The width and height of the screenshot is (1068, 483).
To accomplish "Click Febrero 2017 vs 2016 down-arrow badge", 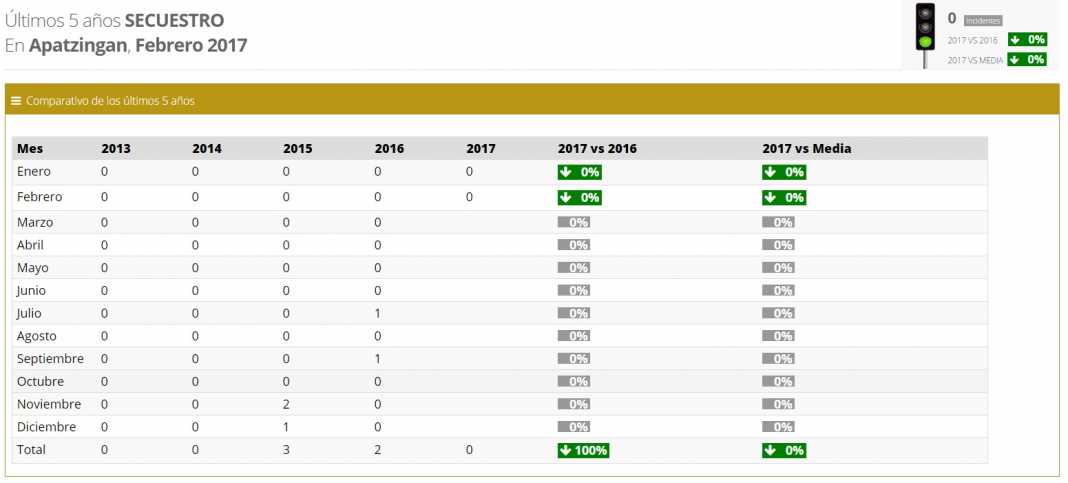I will pos(579,198).
